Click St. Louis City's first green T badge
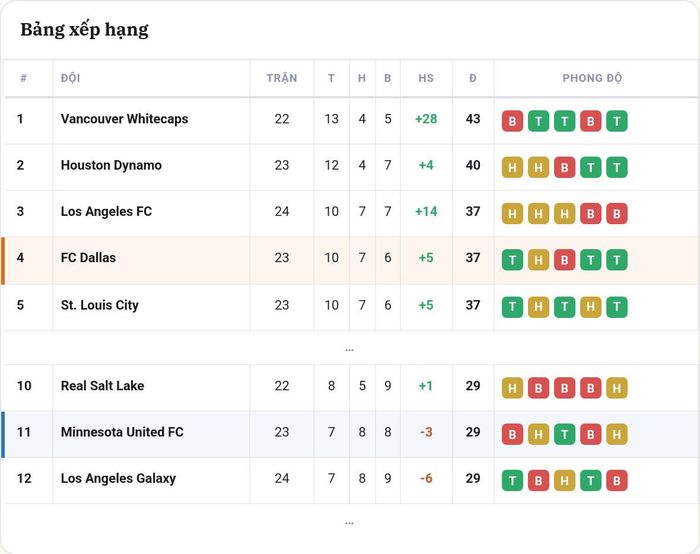 (512, 307)
